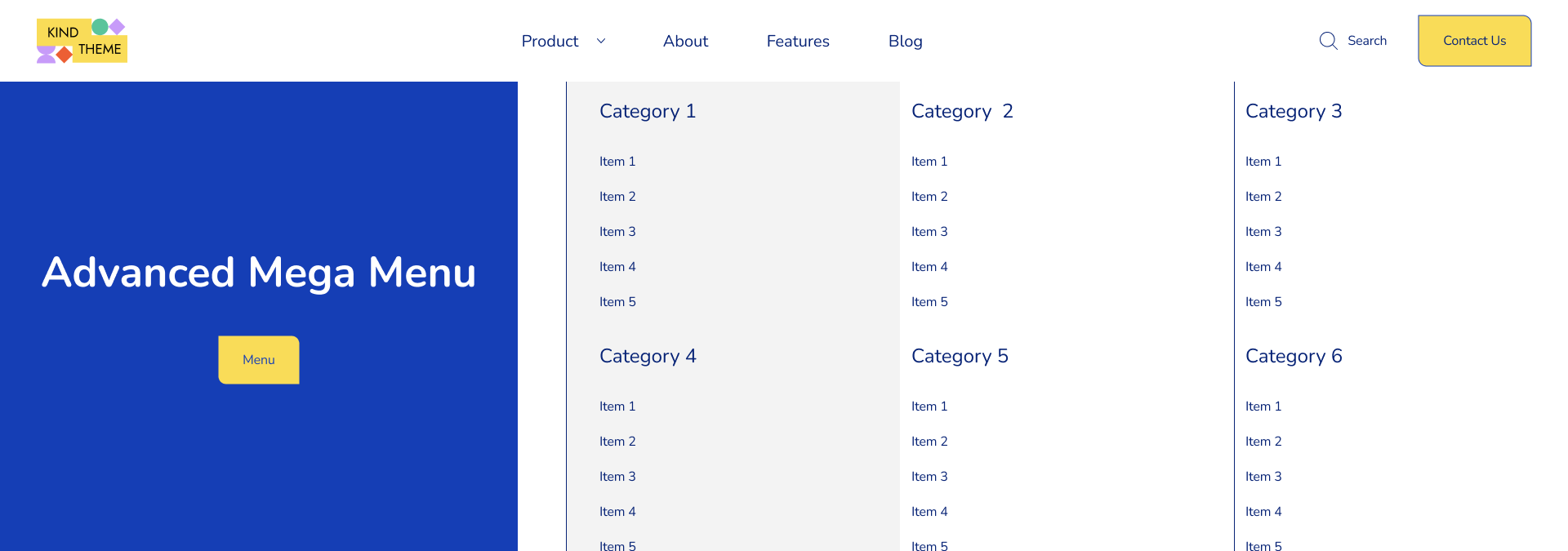Open Item 5 under Category 1
Image resolution: width=1568 pixels, height=551 pixels.
click(617, 302)
